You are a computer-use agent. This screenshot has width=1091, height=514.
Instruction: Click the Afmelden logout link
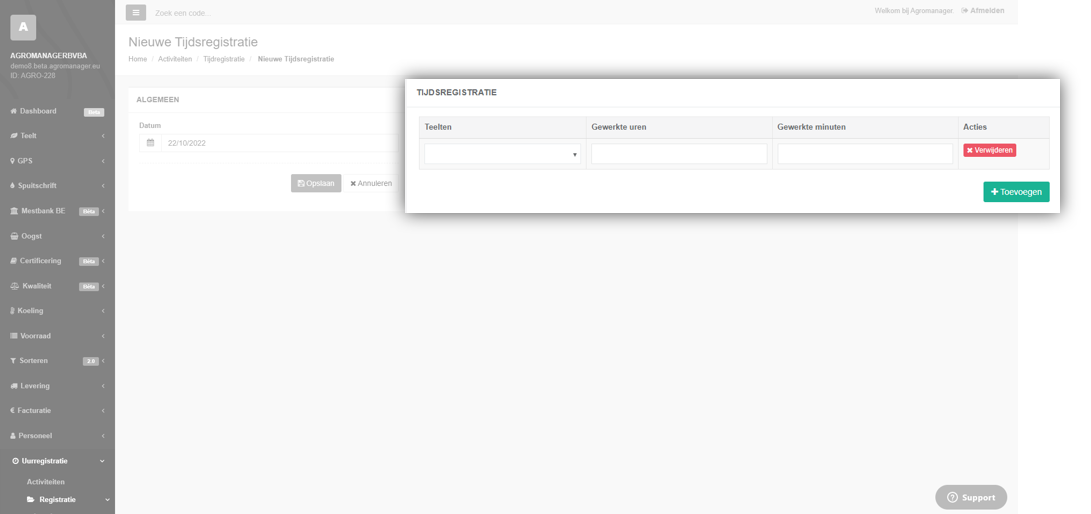[x=982, y=10]
